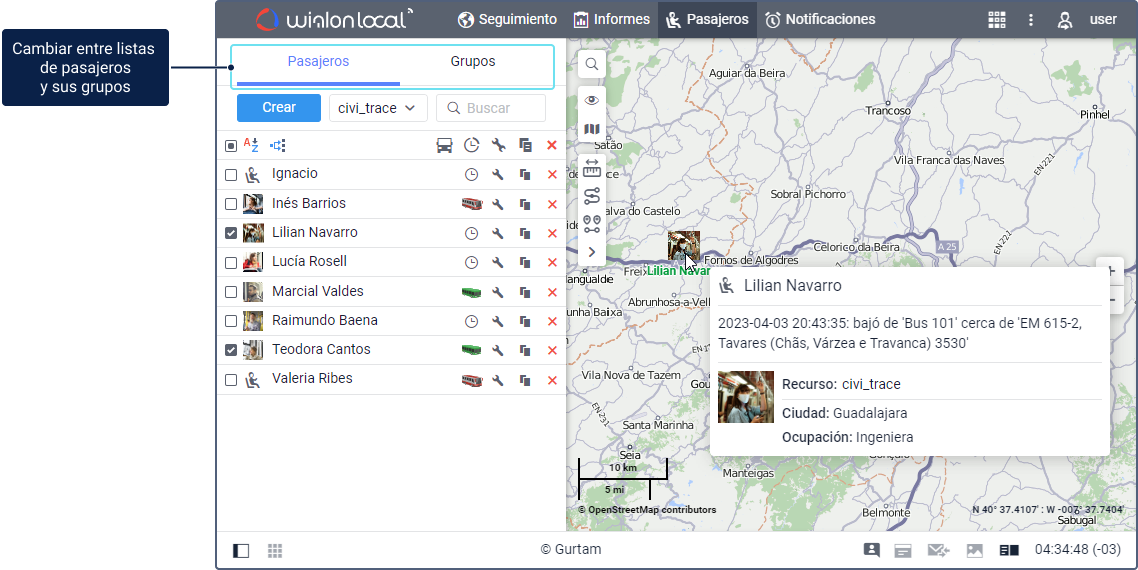This screenshot has width=1138, height=570.
Task: Open properties wrench for Lilian Navarro
Action: (498, 233)
